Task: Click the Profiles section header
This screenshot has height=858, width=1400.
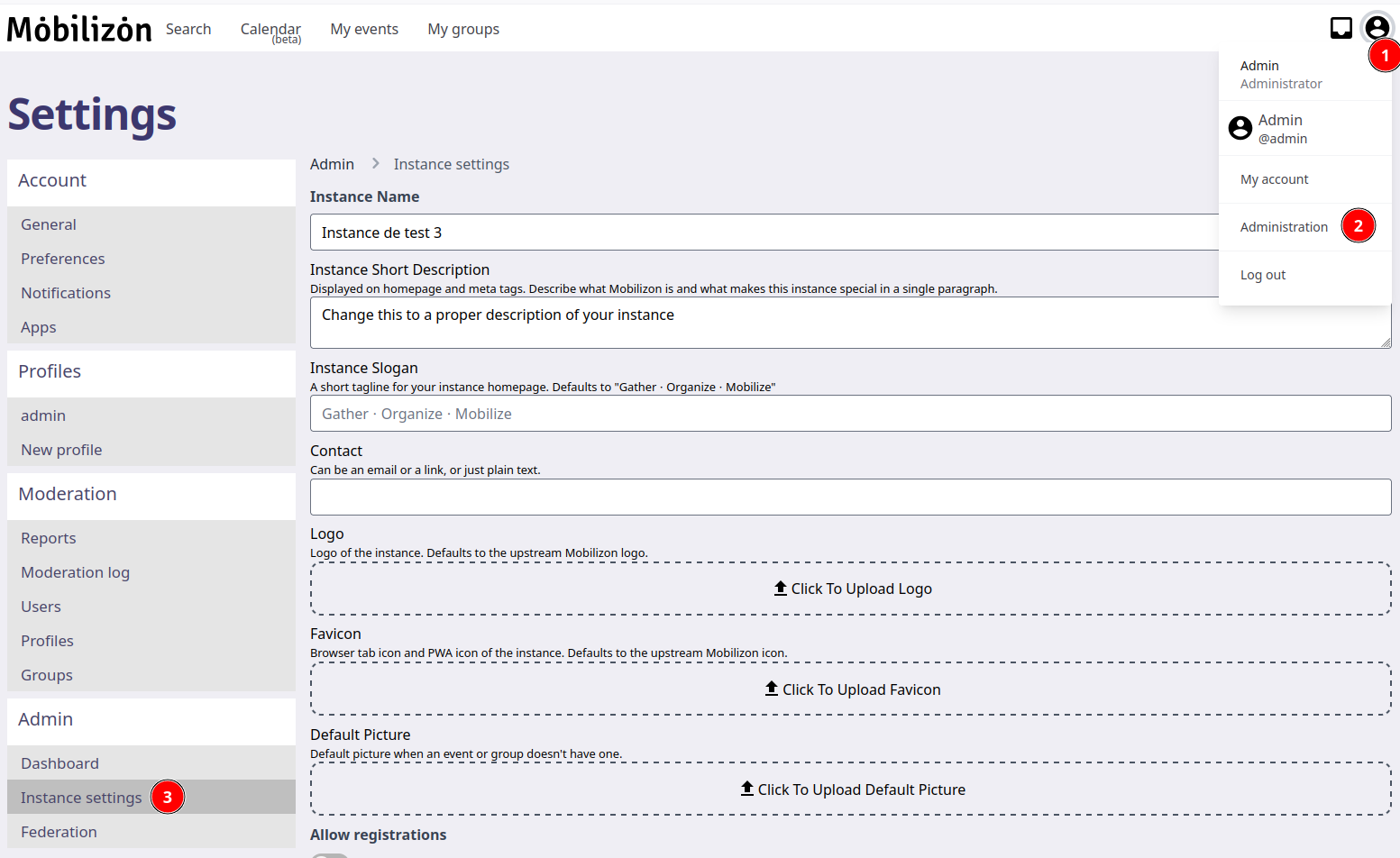Action: [x=151, y=372]
